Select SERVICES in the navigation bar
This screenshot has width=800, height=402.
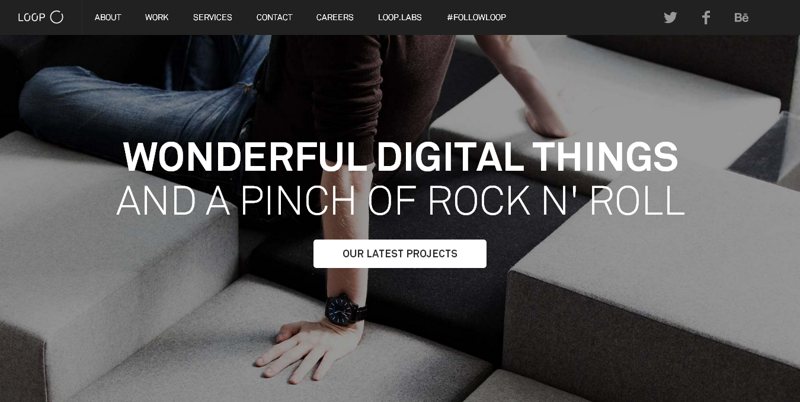tap(212, 17)
